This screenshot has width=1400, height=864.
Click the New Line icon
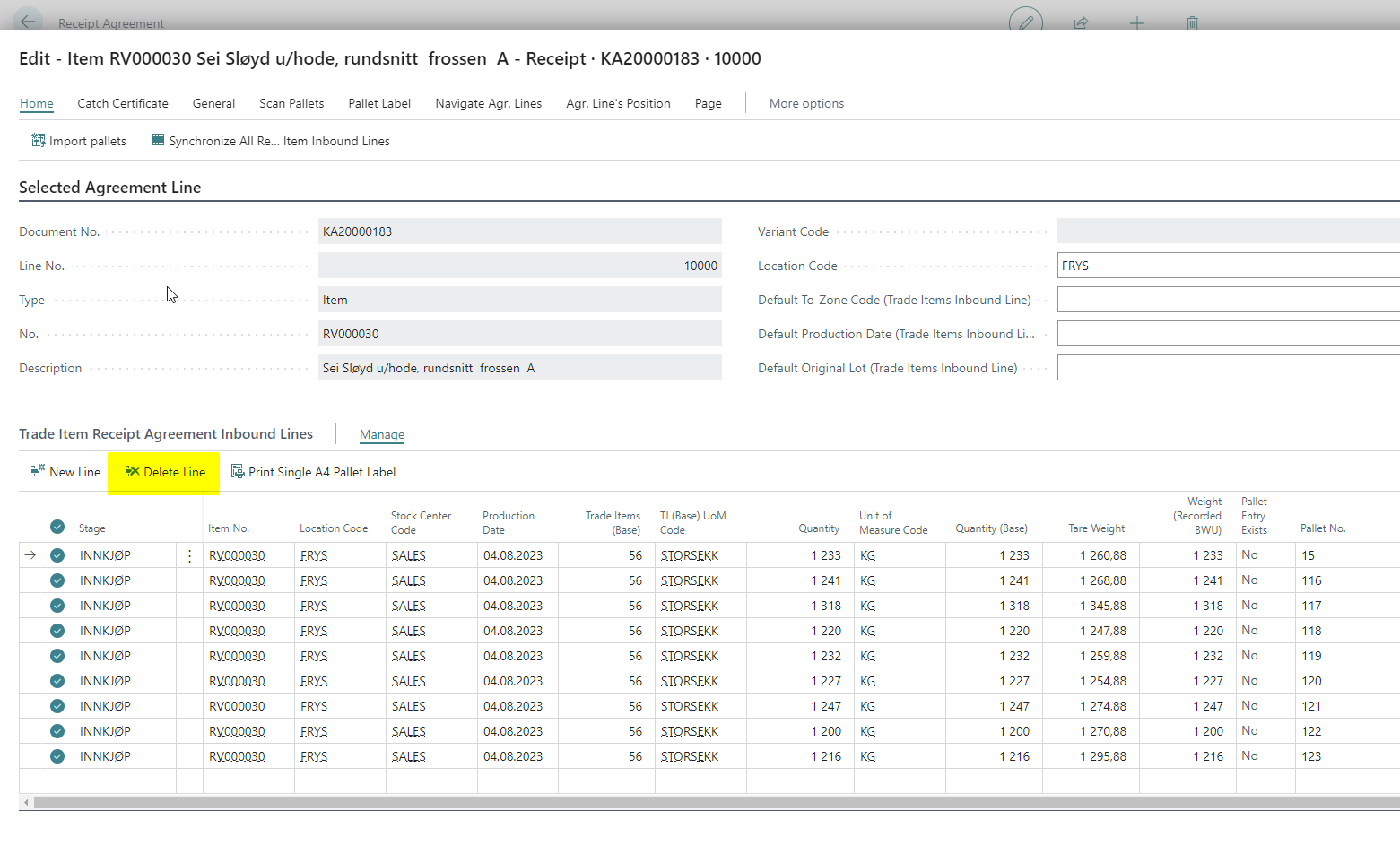[38, 470]
